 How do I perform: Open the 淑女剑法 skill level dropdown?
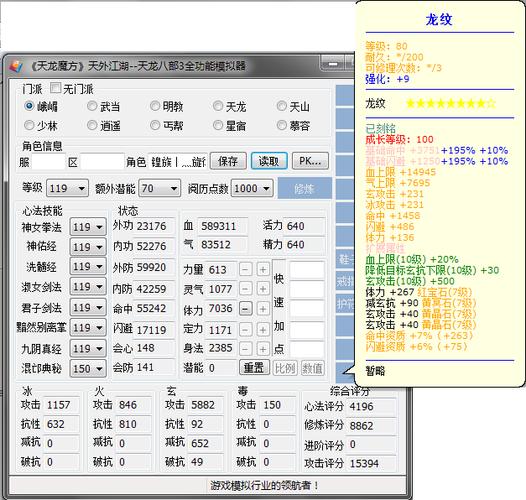(88, 287)
